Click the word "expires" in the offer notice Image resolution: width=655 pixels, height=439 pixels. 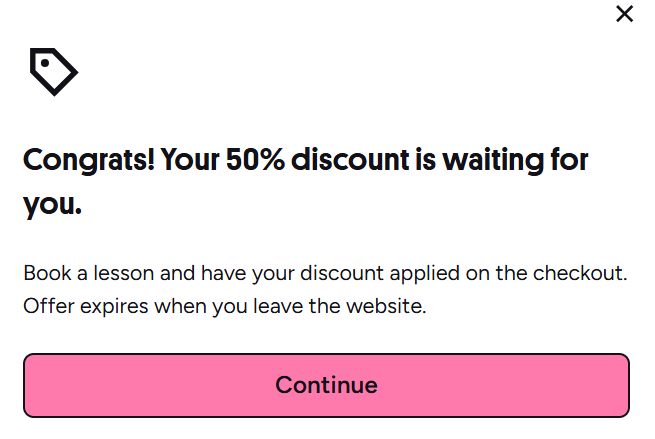pos(114,307)
